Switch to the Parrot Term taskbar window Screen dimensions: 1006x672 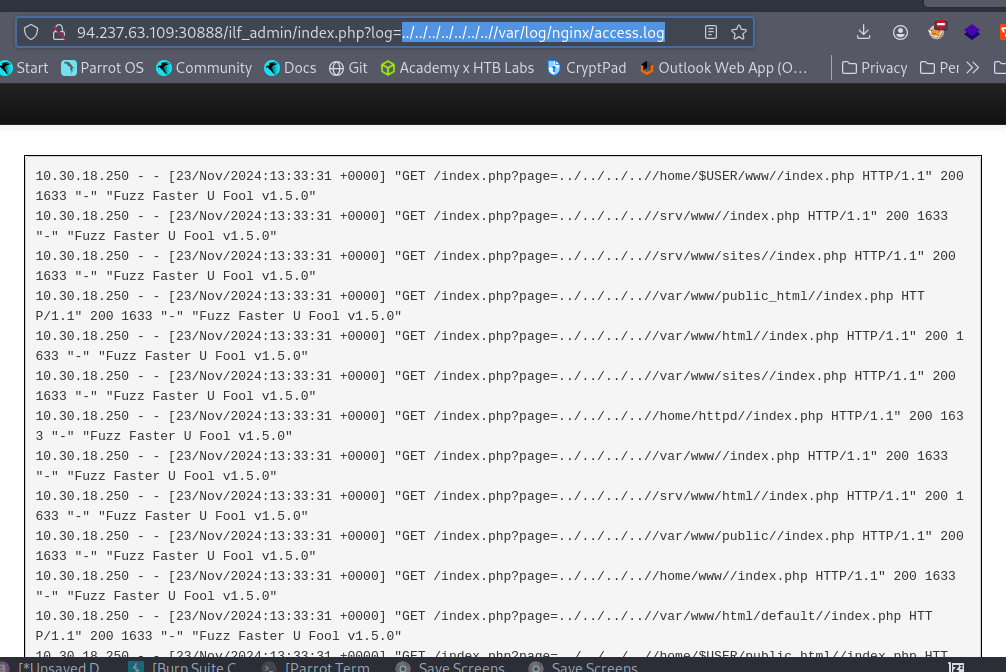coord(316,667)
